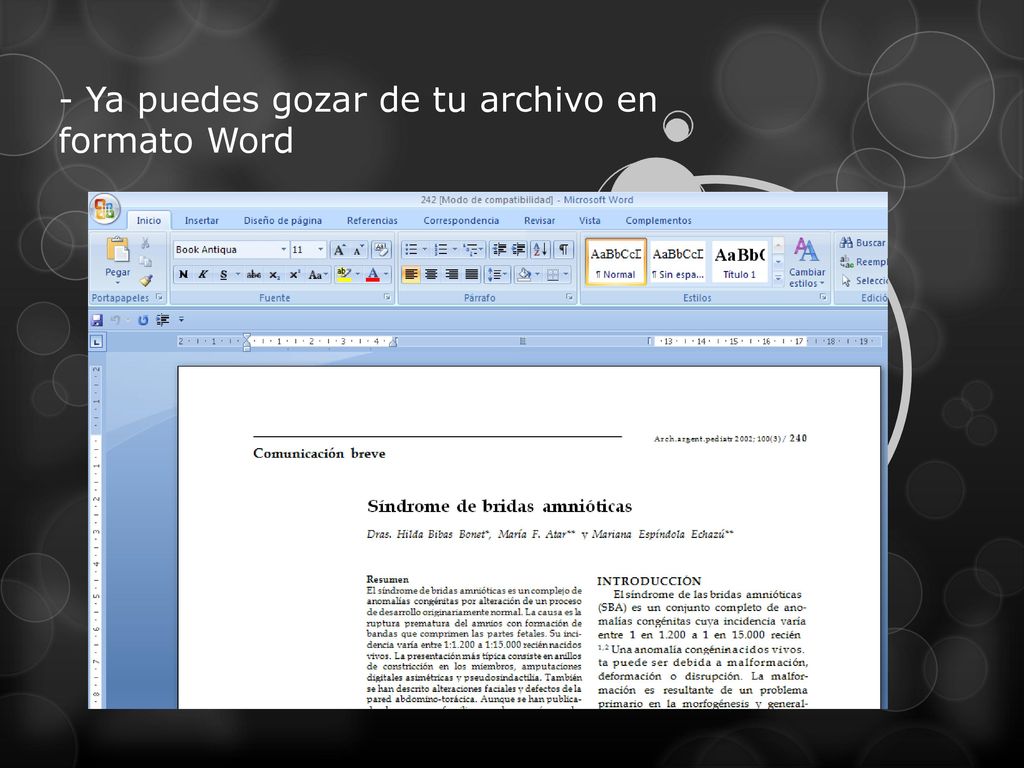The width and height of the screenshot is (1024, 768).
Task: Open font color dropdown arrow
Action: tap(386, 274)
